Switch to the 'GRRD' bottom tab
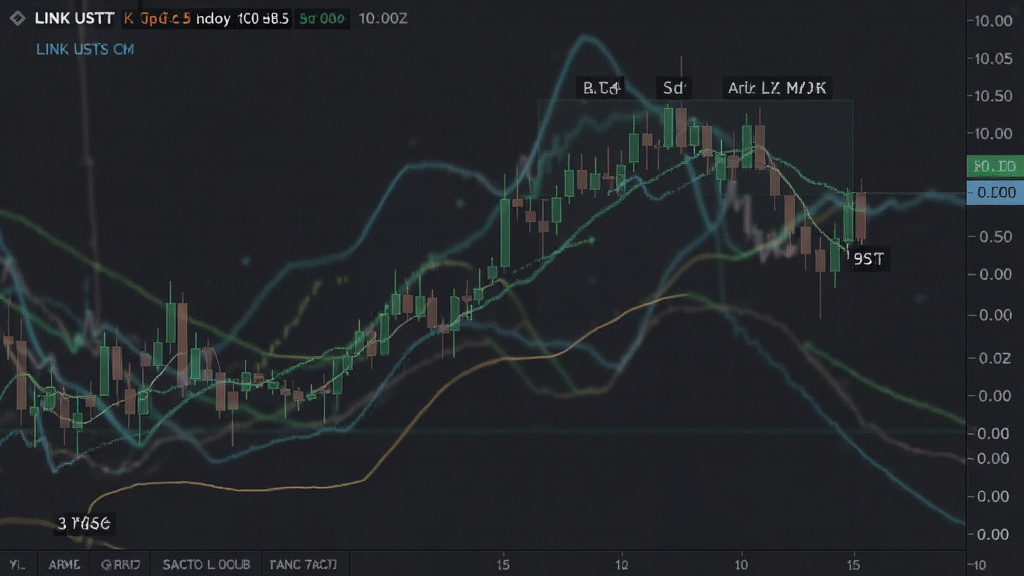Viewport: 1024px width, 576px height. (x=121, y=564)
